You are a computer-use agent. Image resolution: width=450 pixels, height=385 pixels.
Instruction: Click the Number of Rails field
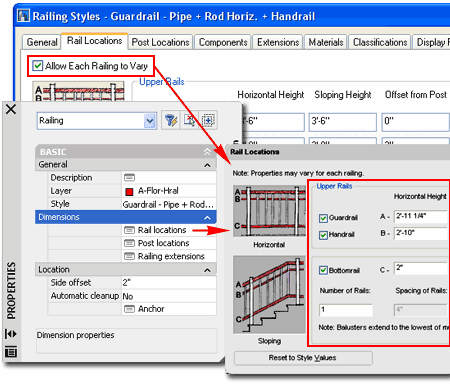[346, 310]
